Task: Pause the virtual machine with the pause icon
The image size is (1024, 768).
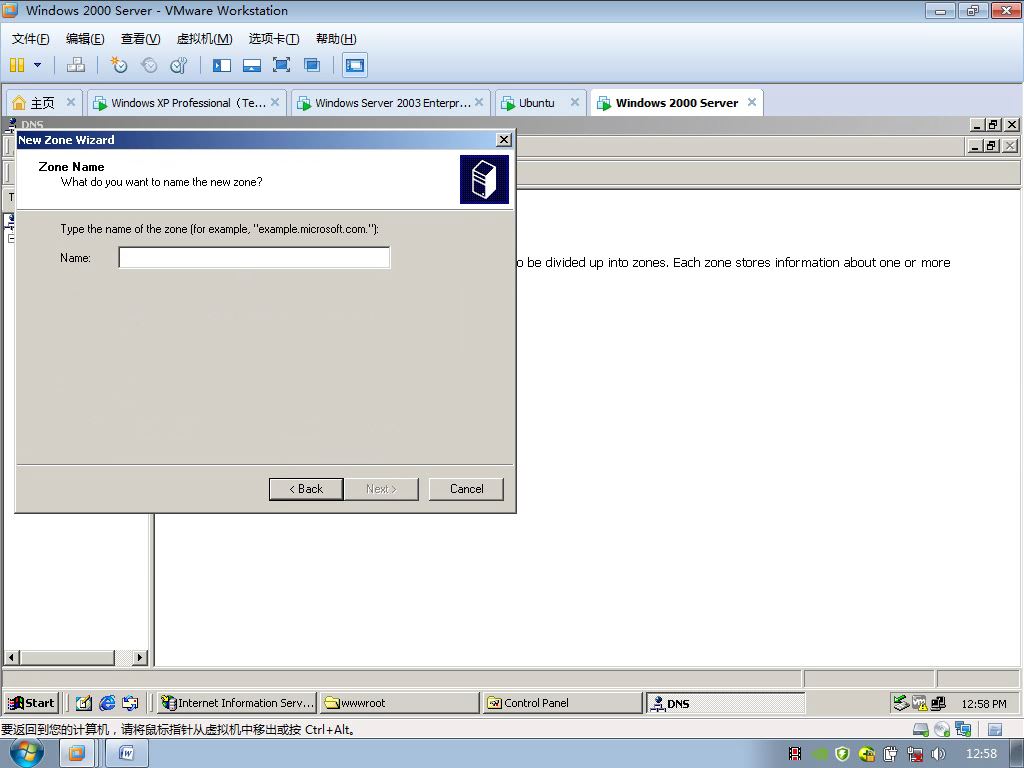Action: click(17, 65)
